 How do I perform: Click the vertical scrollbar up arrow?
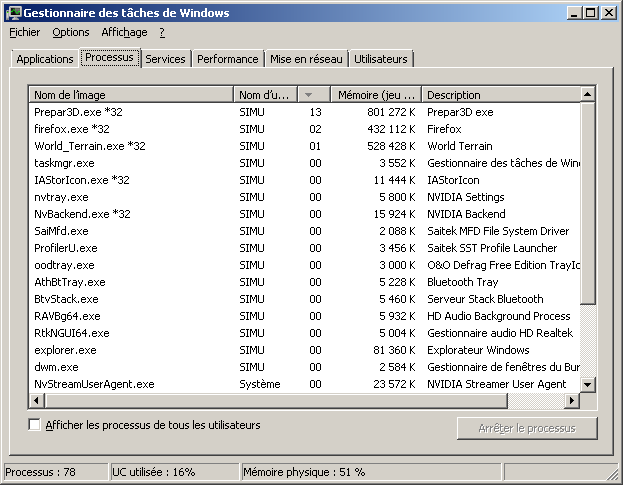(587, 95)
